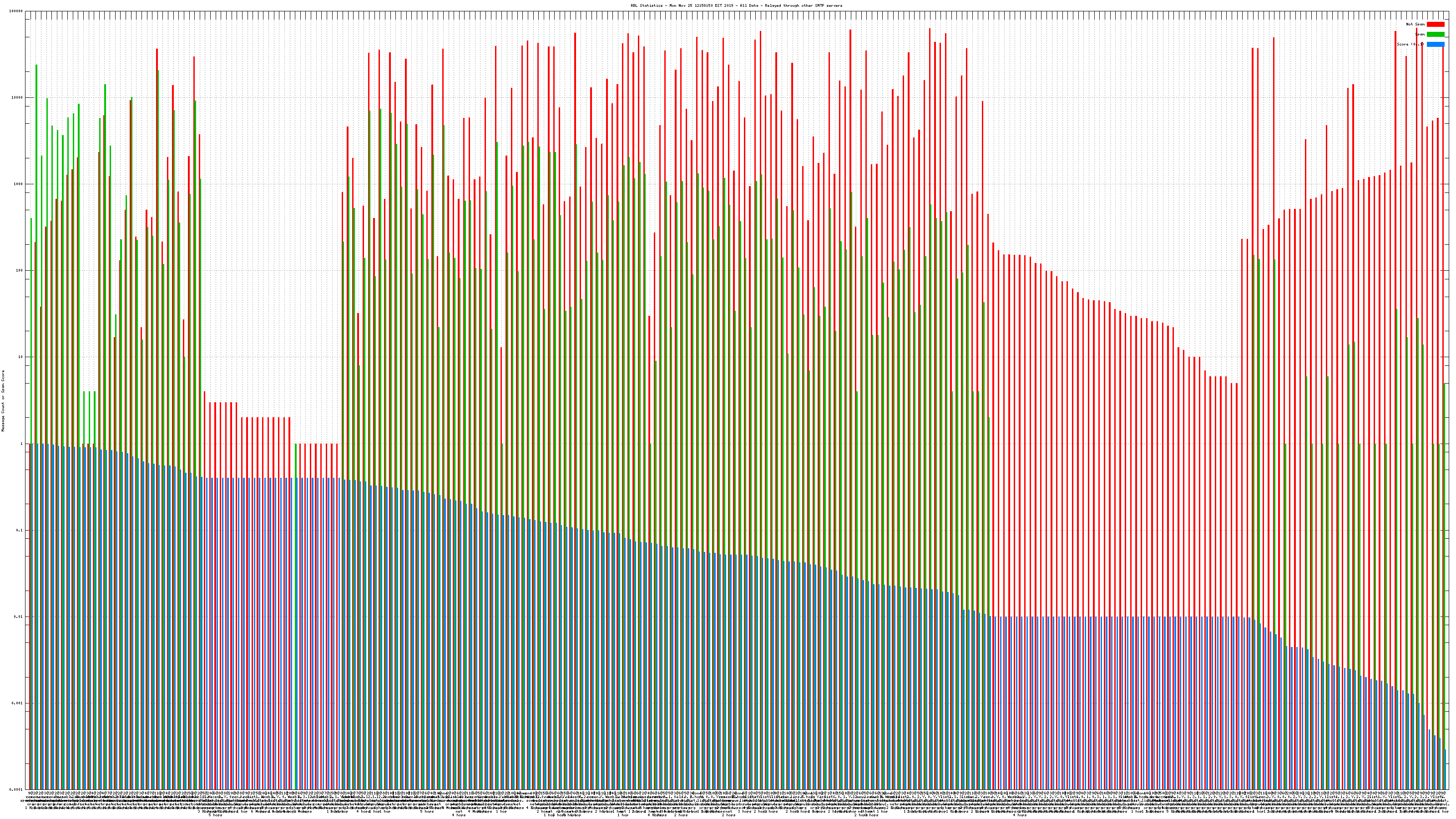Click the 0.001 y-axis tick label
Screen dimensions: 1456x819
pyautogui.click(x=17, y=703)
